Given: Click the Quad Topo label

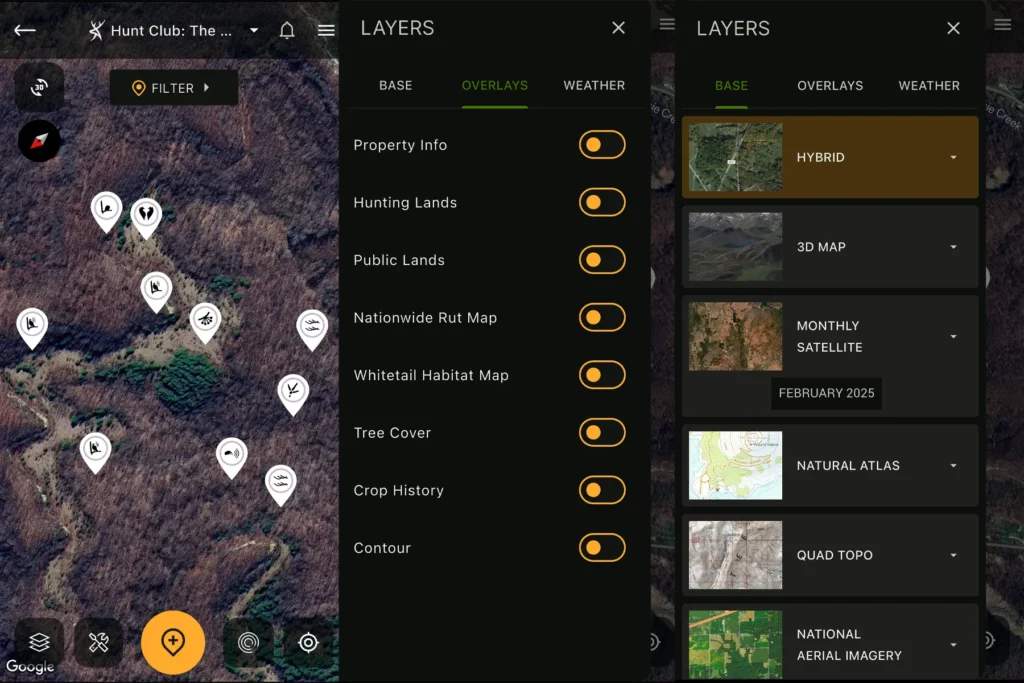Looking at the screenshot, I should [835, 555].
